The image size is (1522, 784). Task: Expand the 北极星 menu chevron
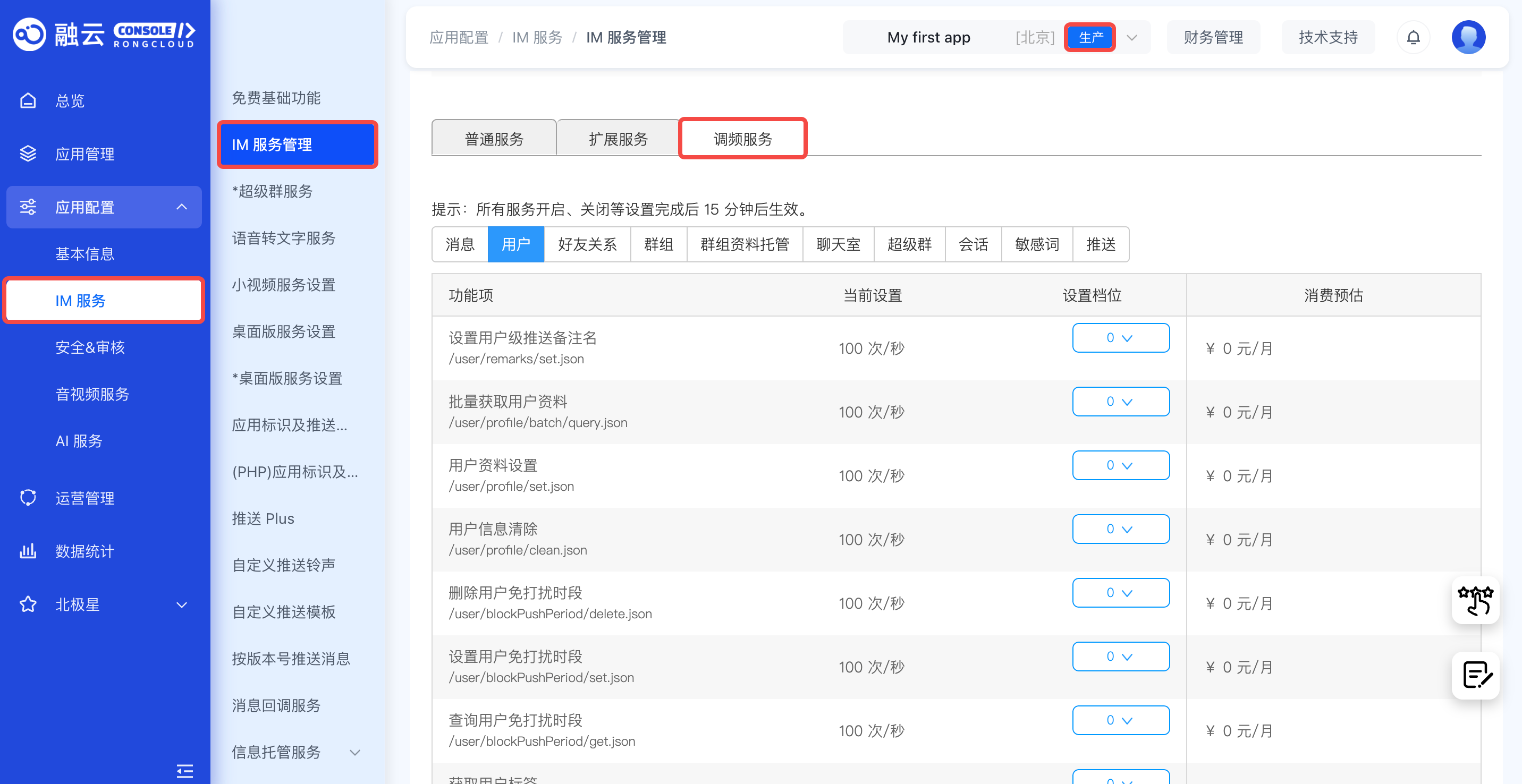tap(181, 604)
